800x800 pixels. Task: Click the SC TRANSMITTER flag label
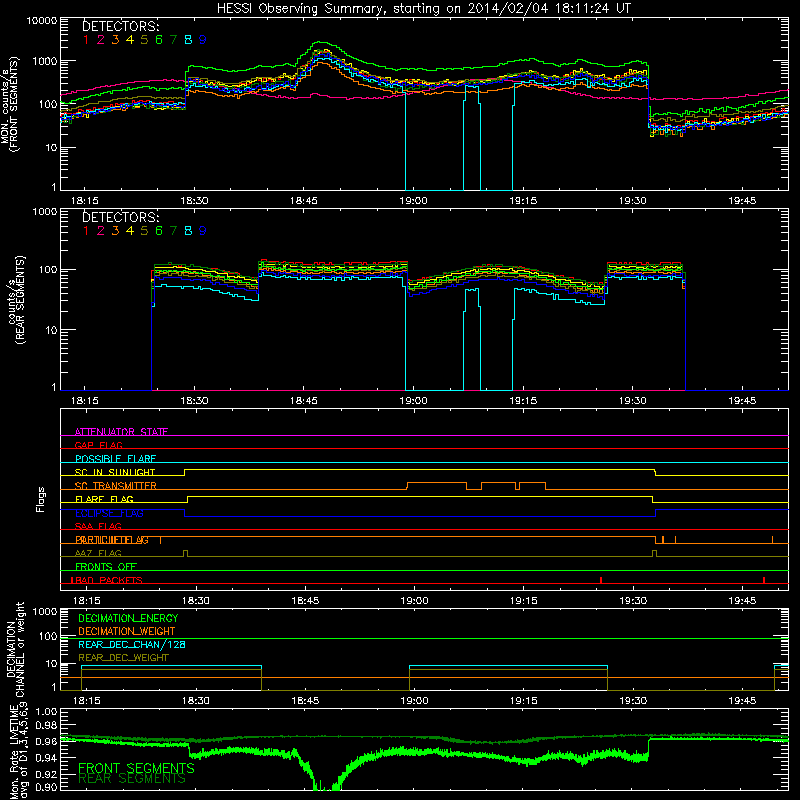(116, 486)
